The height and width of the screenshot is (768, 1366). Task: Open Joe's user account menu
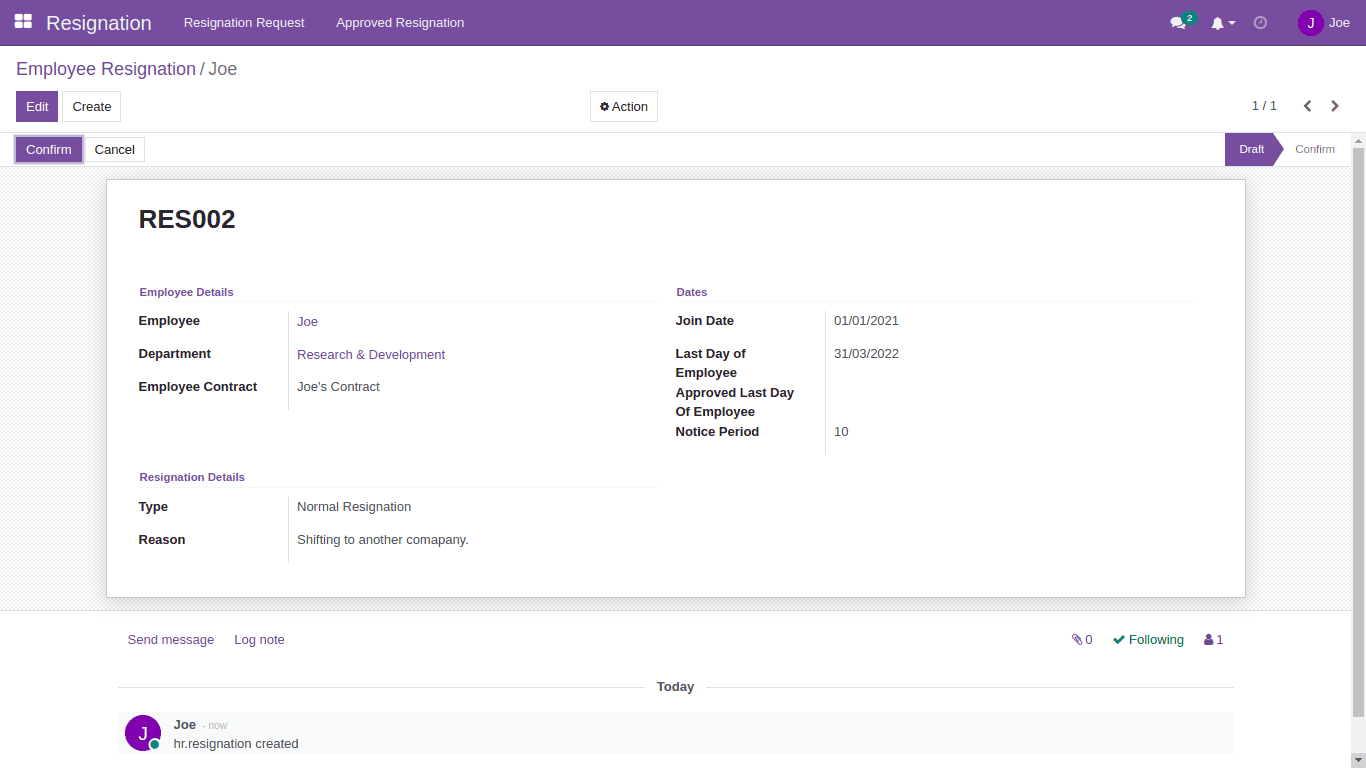tap(1324, 22)
